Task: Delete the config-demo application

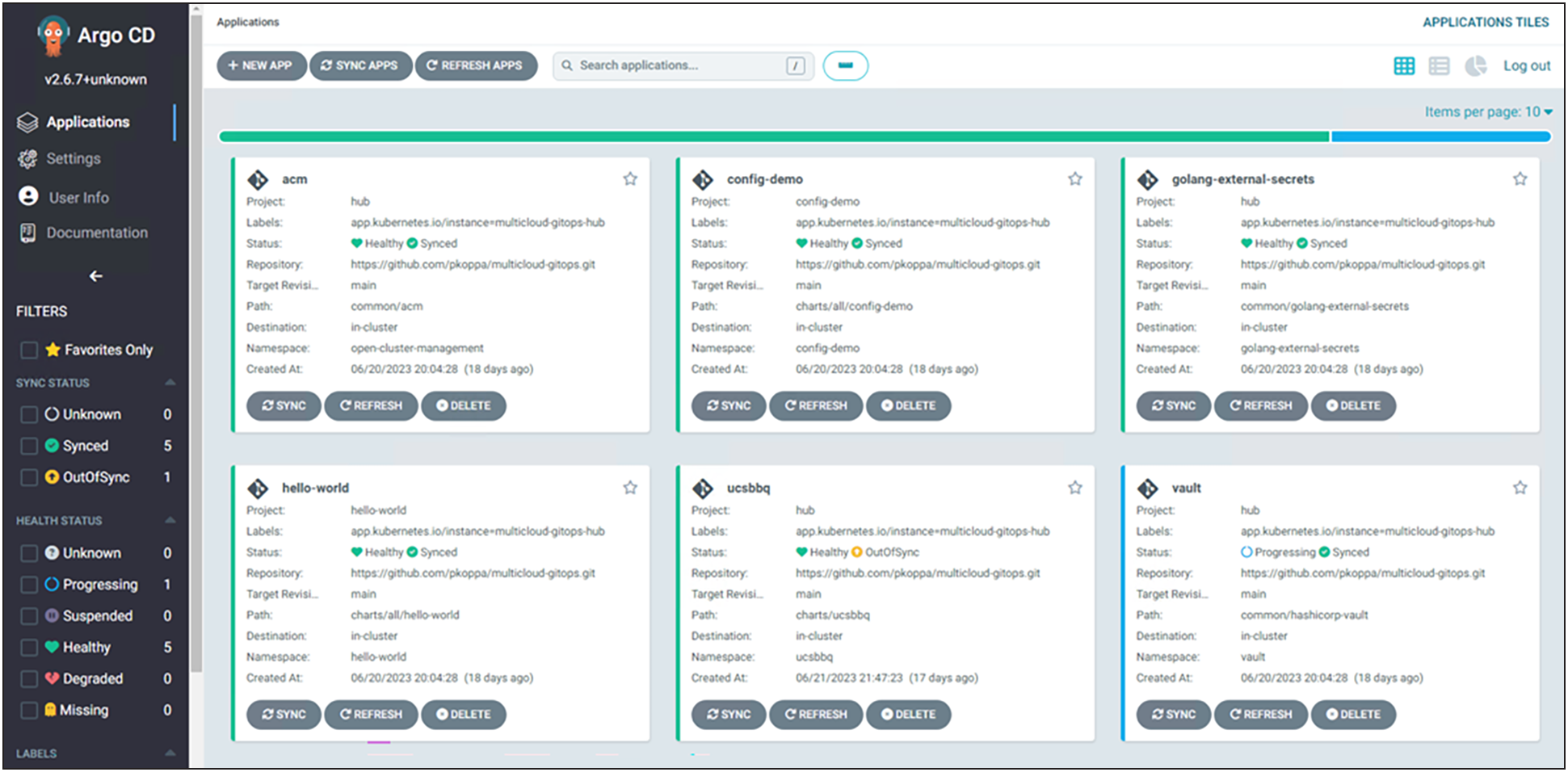Action: [908, 405]
